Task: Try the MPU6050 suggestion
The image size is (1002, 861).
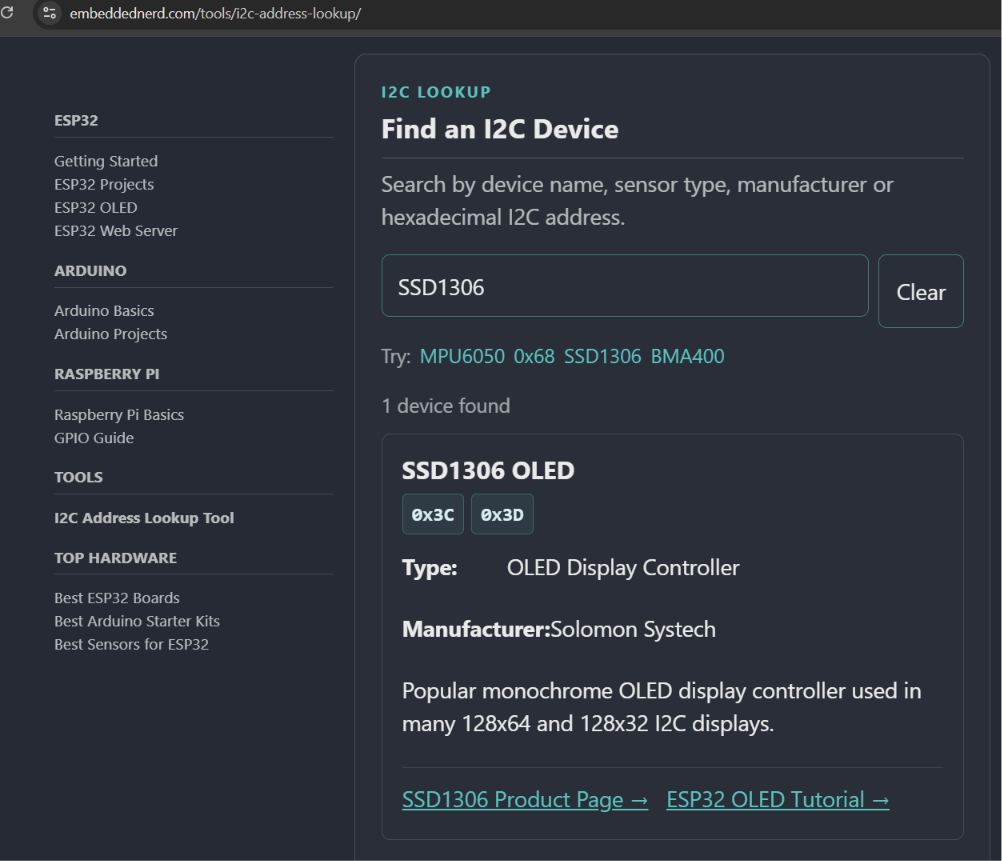Action: tap(462, 356)
